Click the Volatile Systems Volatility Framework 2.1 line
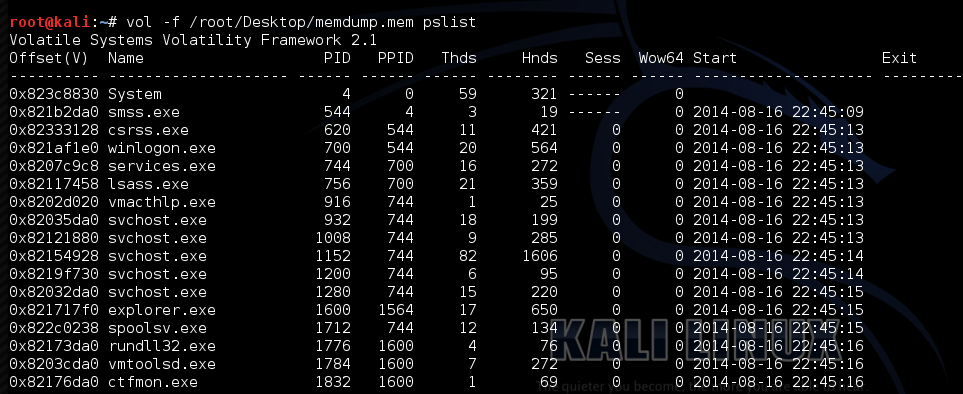963x394 pixels. click(193, 41)
